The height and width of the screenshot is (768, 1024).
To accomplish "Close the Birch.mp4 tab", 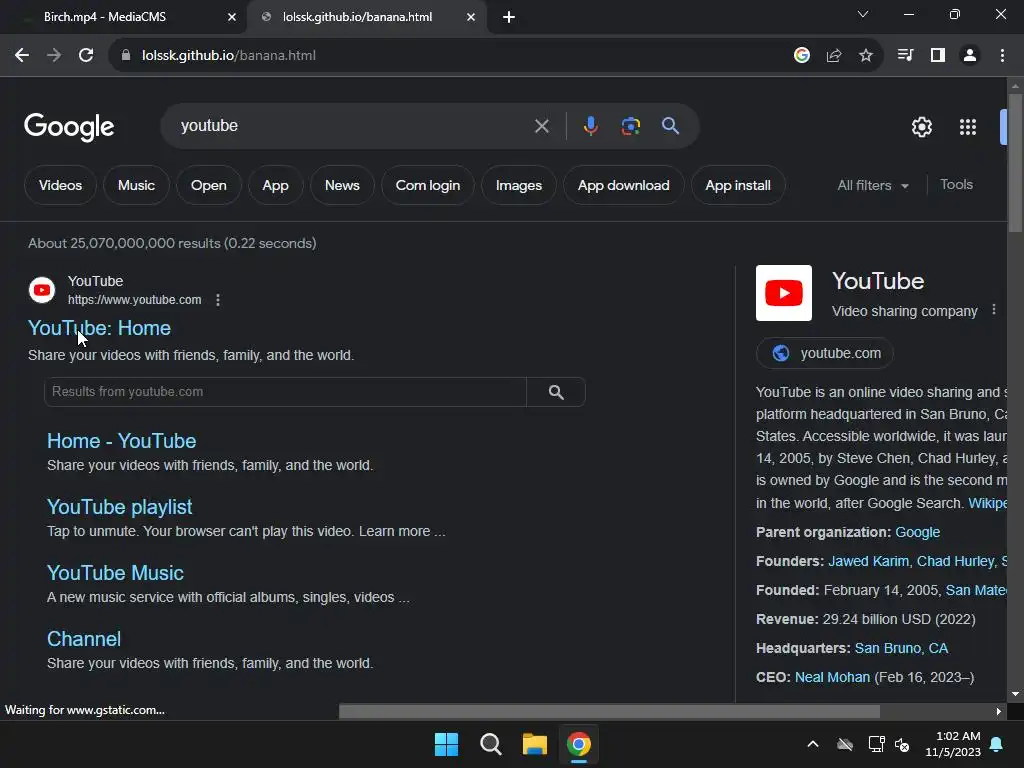I will coord(232,17).
